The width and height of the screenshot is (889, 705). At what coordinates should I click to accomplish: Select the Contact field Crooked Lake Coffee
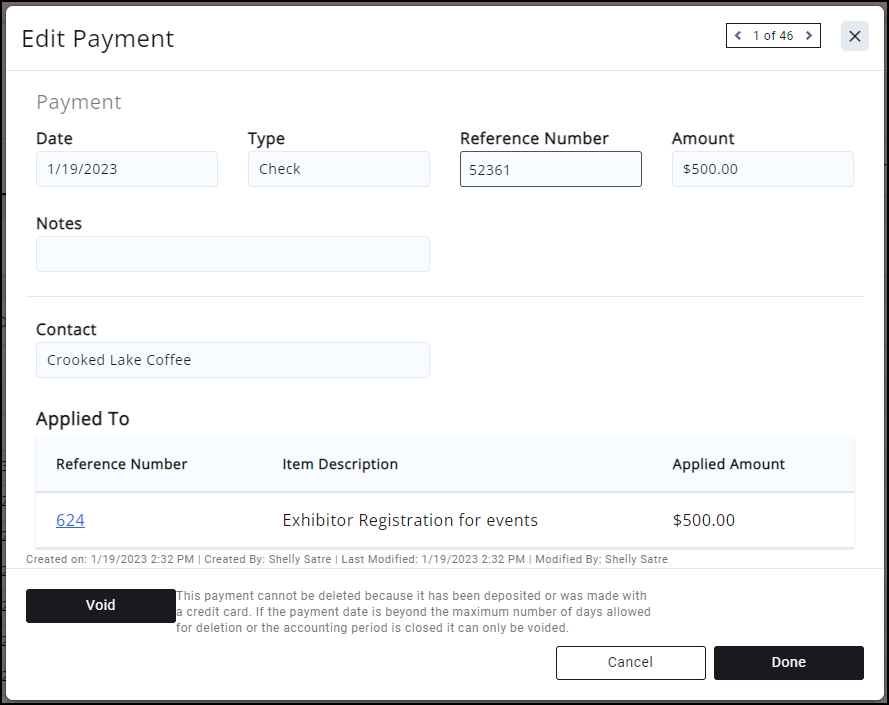(x=232, y=360)
